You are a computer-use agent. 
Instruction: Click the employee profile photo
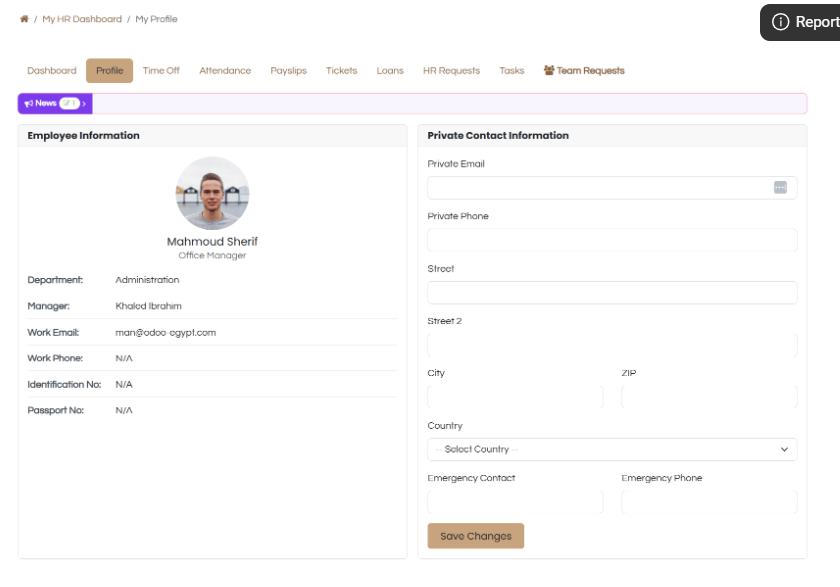pyautogui.click(x=212, y=193)
